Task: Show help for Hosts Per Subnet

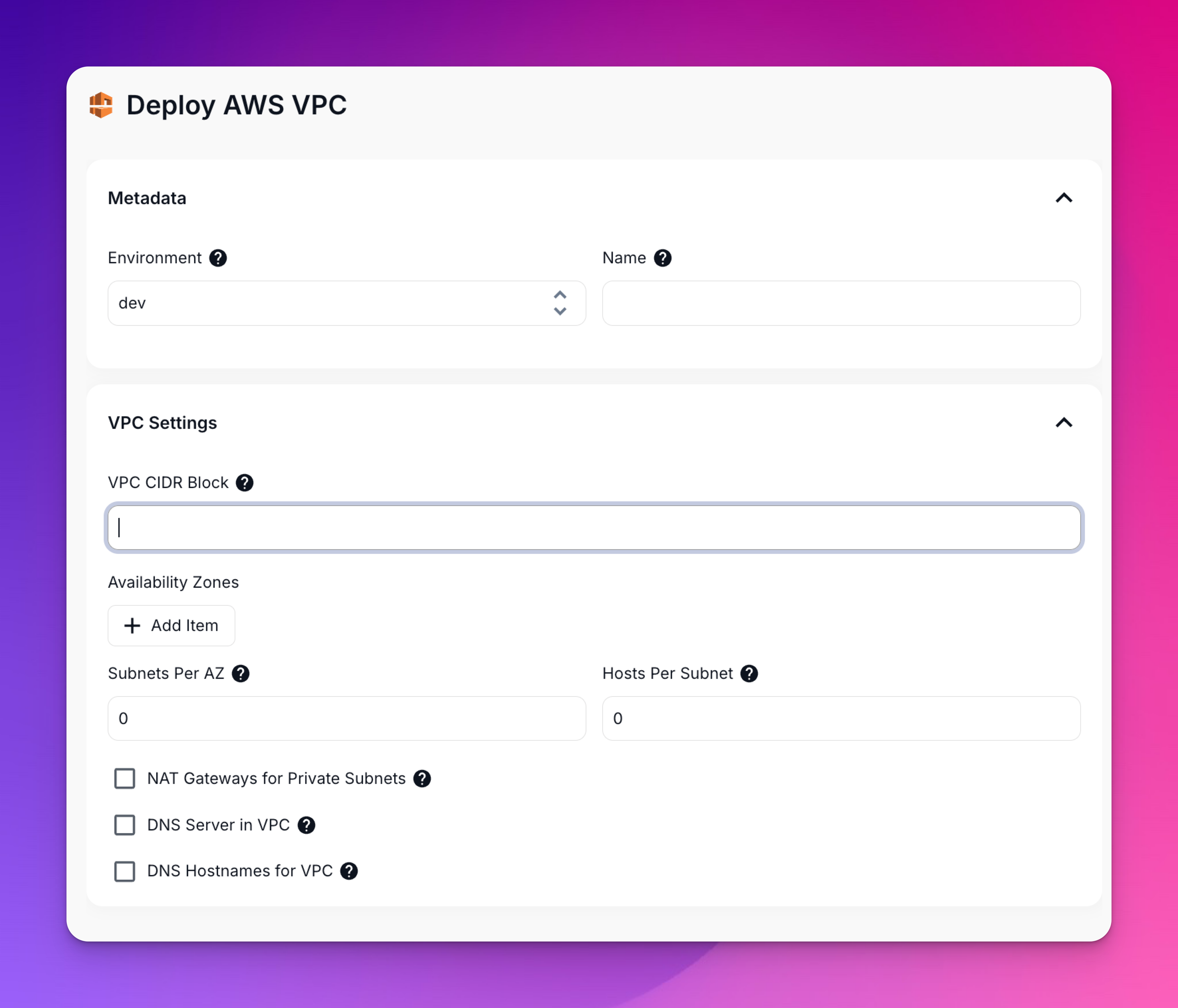Action: (749, 674)
